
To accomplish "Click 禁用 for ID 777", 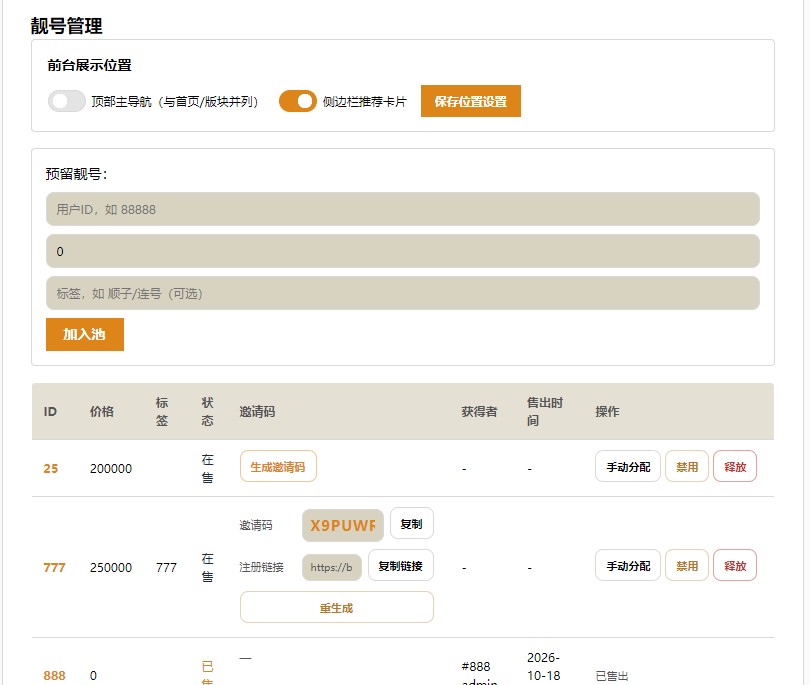I will [x=687, y=566].
